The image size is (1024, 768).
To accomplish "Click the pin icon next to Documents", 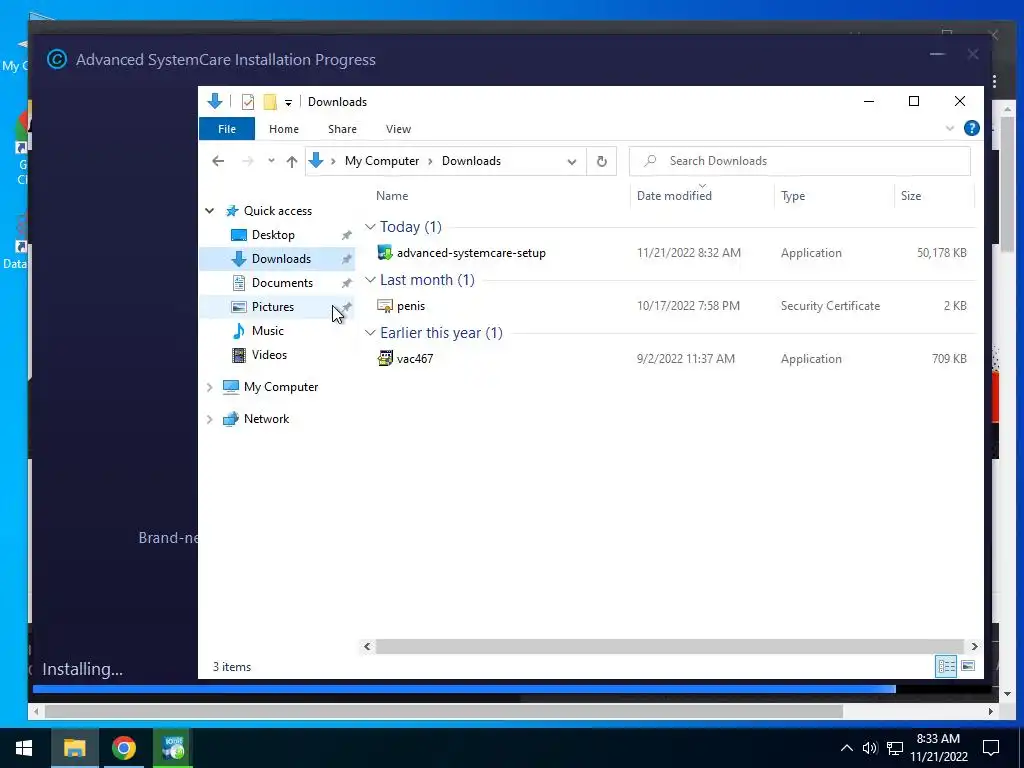I will pyautogui.click(x=346, y=283).
